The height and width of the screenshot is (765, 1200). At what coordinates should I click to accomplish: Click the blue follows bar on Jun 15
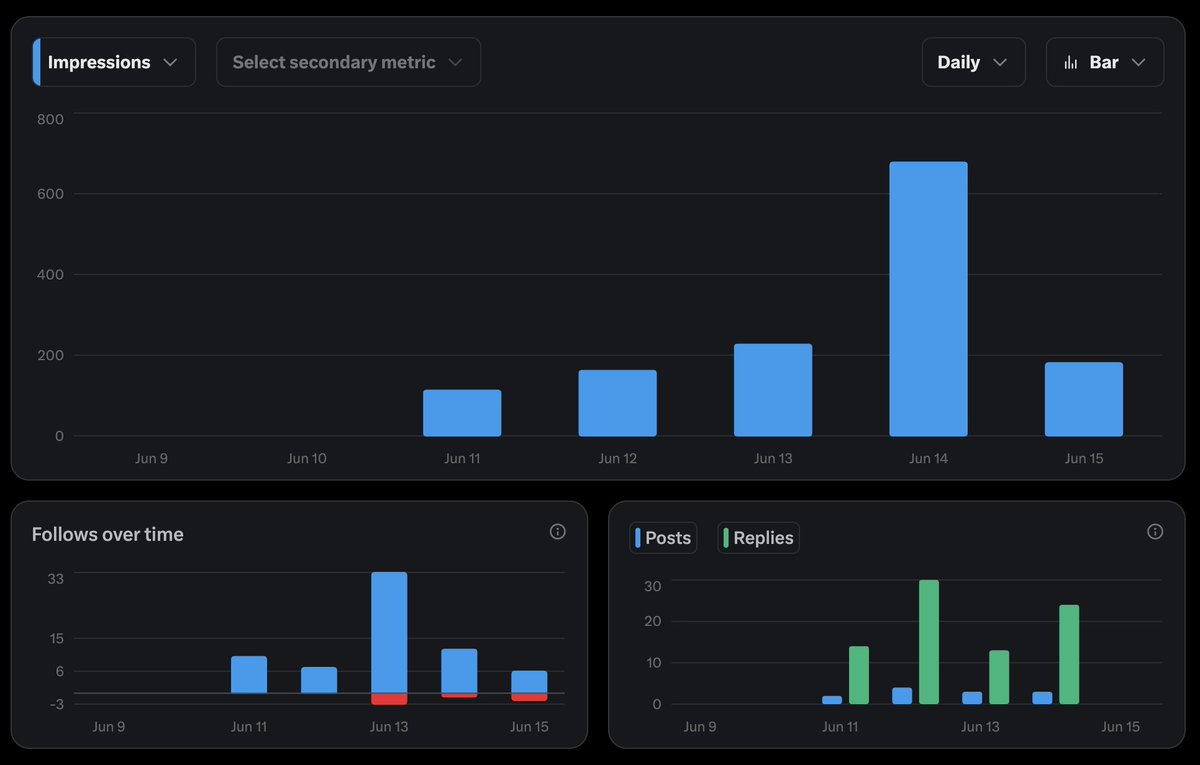(529, 682)
